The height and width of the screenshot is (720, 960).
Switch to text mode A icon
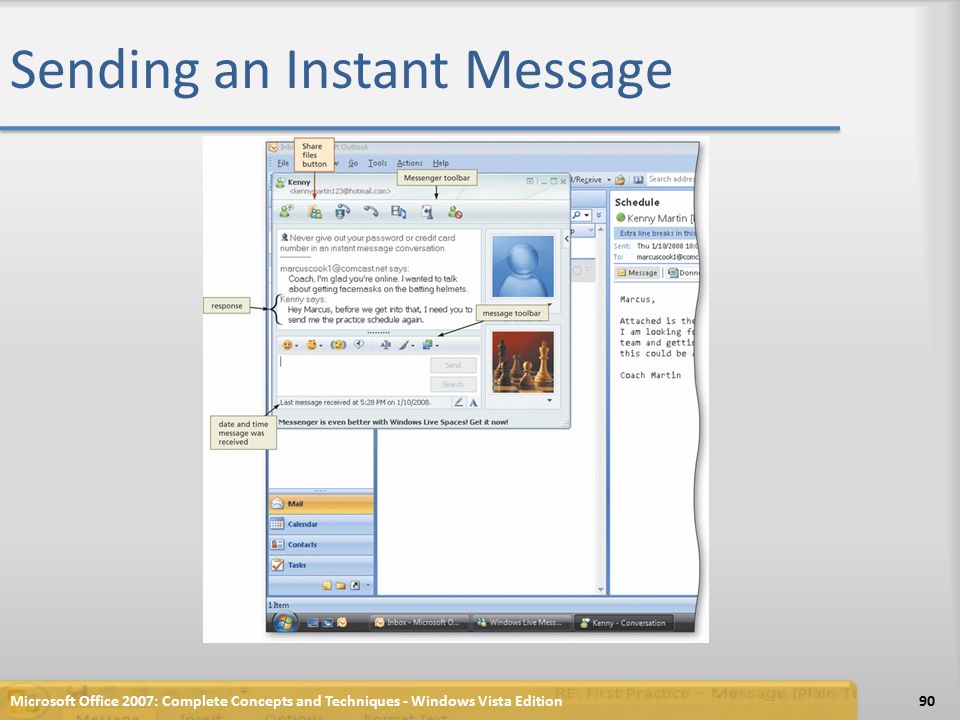[x=473, y=402]
